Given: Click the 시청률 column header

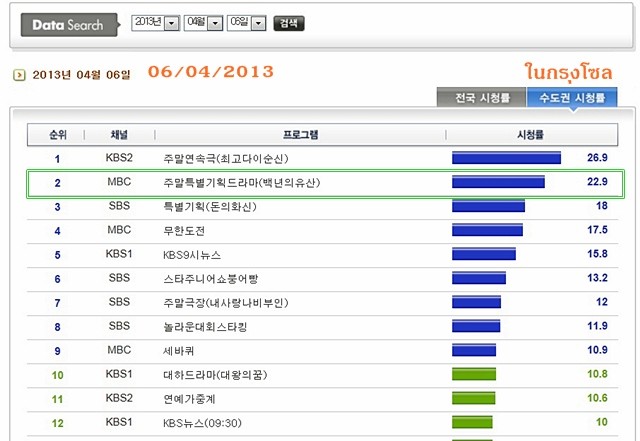Looking at the screenshot, I should [x=531, y=135].
